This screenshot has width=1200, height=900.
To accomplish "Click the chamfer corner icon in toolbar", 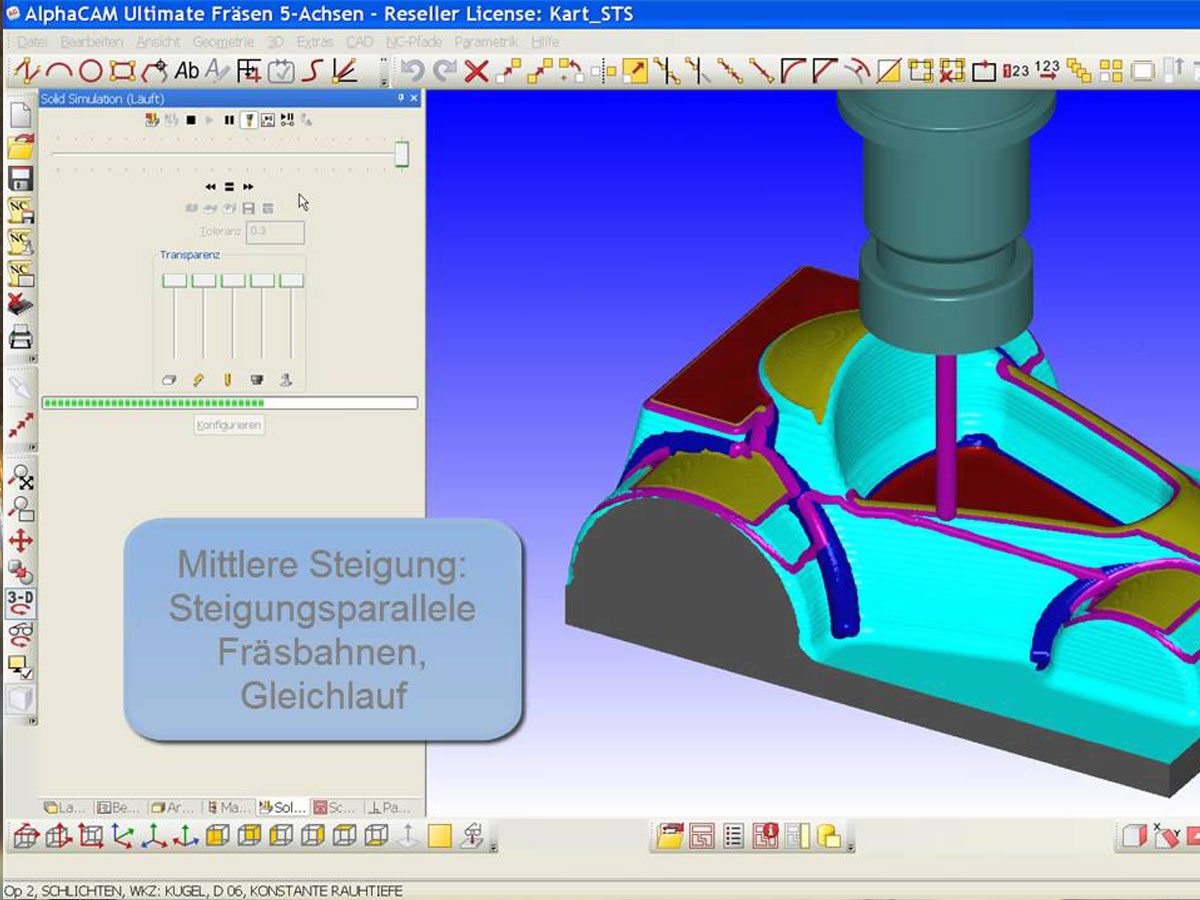I will [825, 71].
